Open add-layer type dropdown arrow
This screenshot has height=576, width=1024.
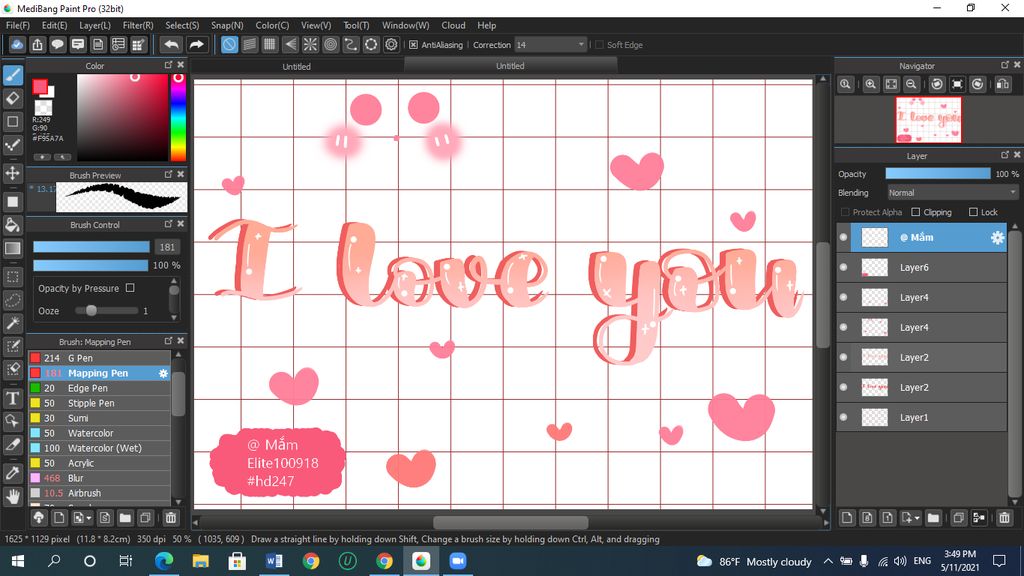click(917, 518)
